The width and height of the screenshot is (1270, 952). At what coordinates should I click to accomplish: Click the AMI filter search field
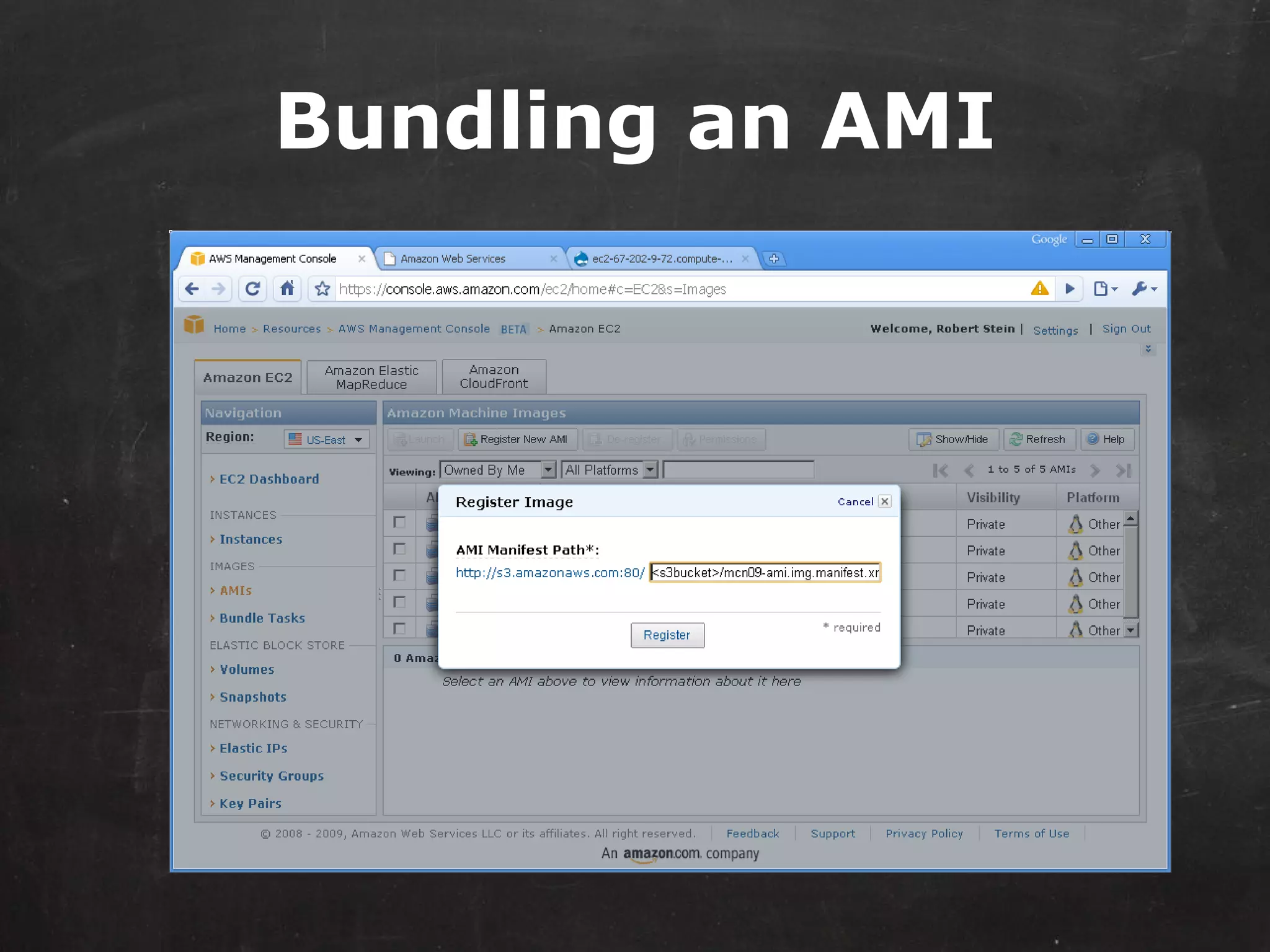point(739,470)
